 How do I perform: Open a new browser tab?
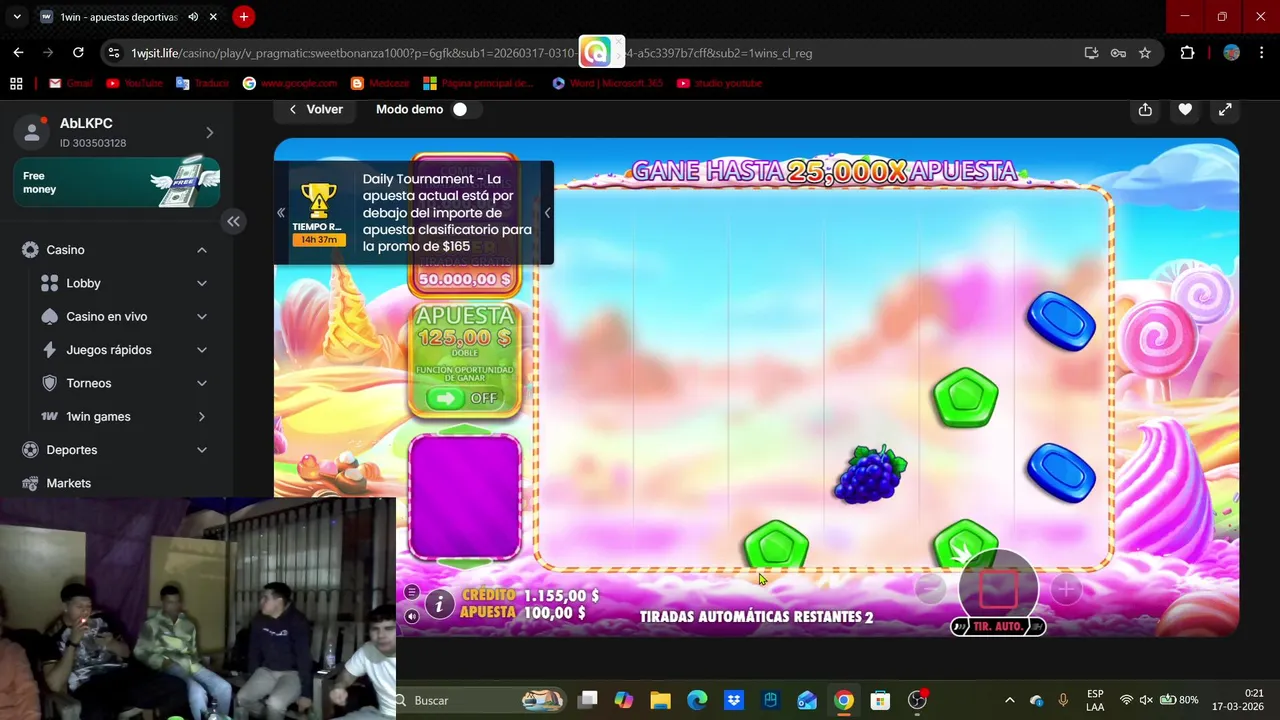point(243,17)
